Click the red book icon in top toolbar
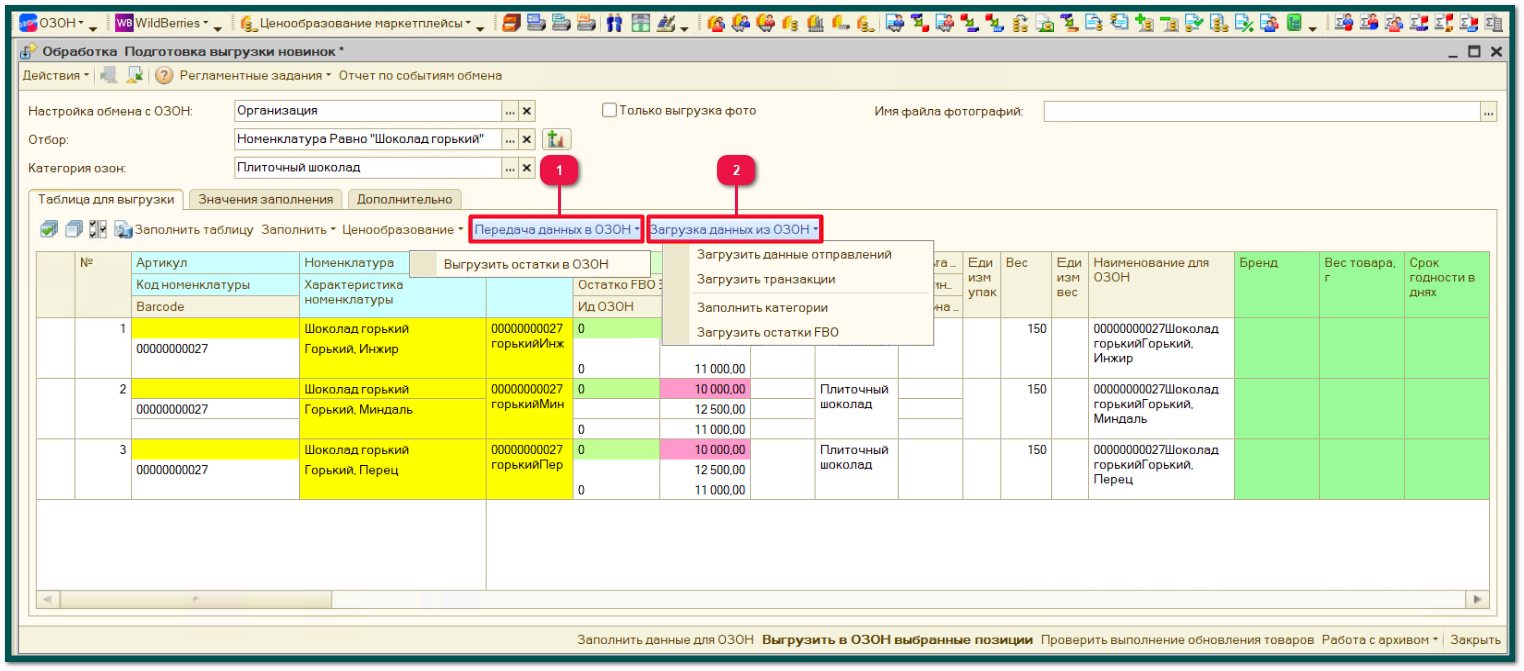Viewport: 1524px width, 671px height. pyautogui.click(x=511, y=23)
